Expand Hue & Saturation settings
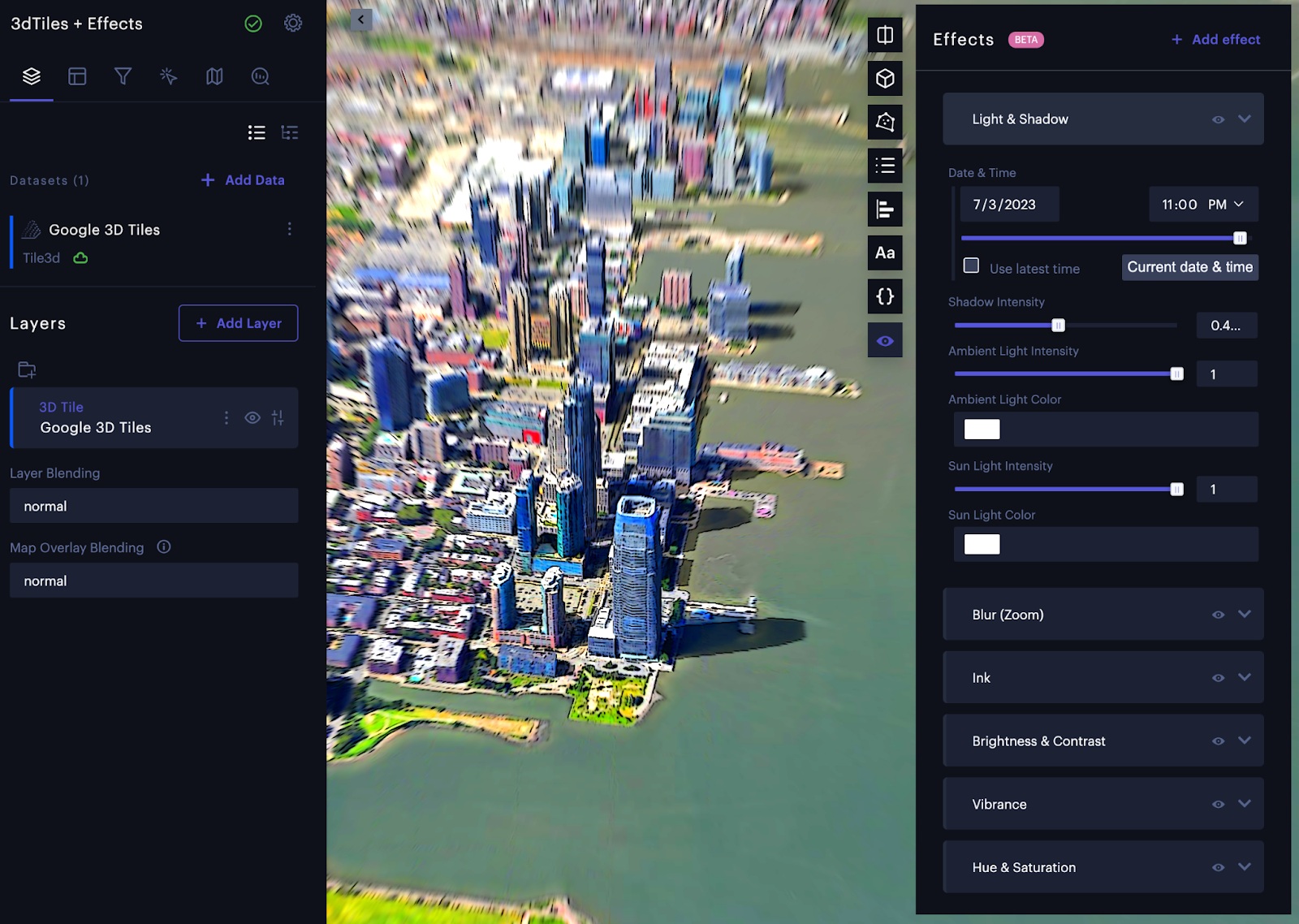 coord(1245,867)
